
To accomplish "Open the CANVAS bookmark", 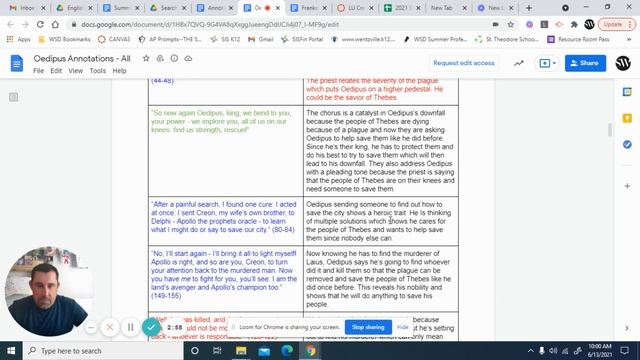I will coord(114,40).
